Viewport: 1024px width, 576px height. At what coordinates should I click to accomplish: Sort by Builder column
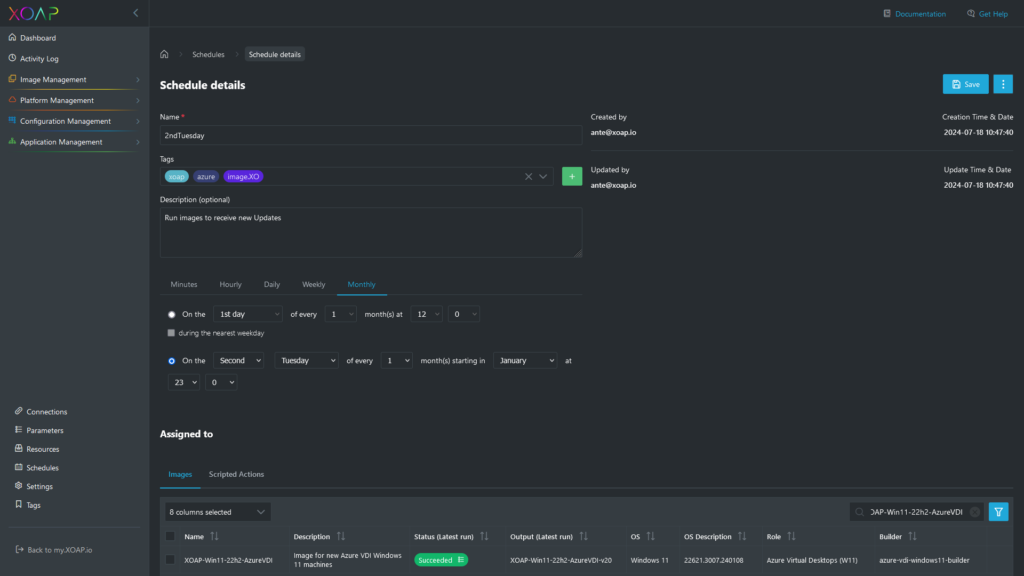[912, 537]
